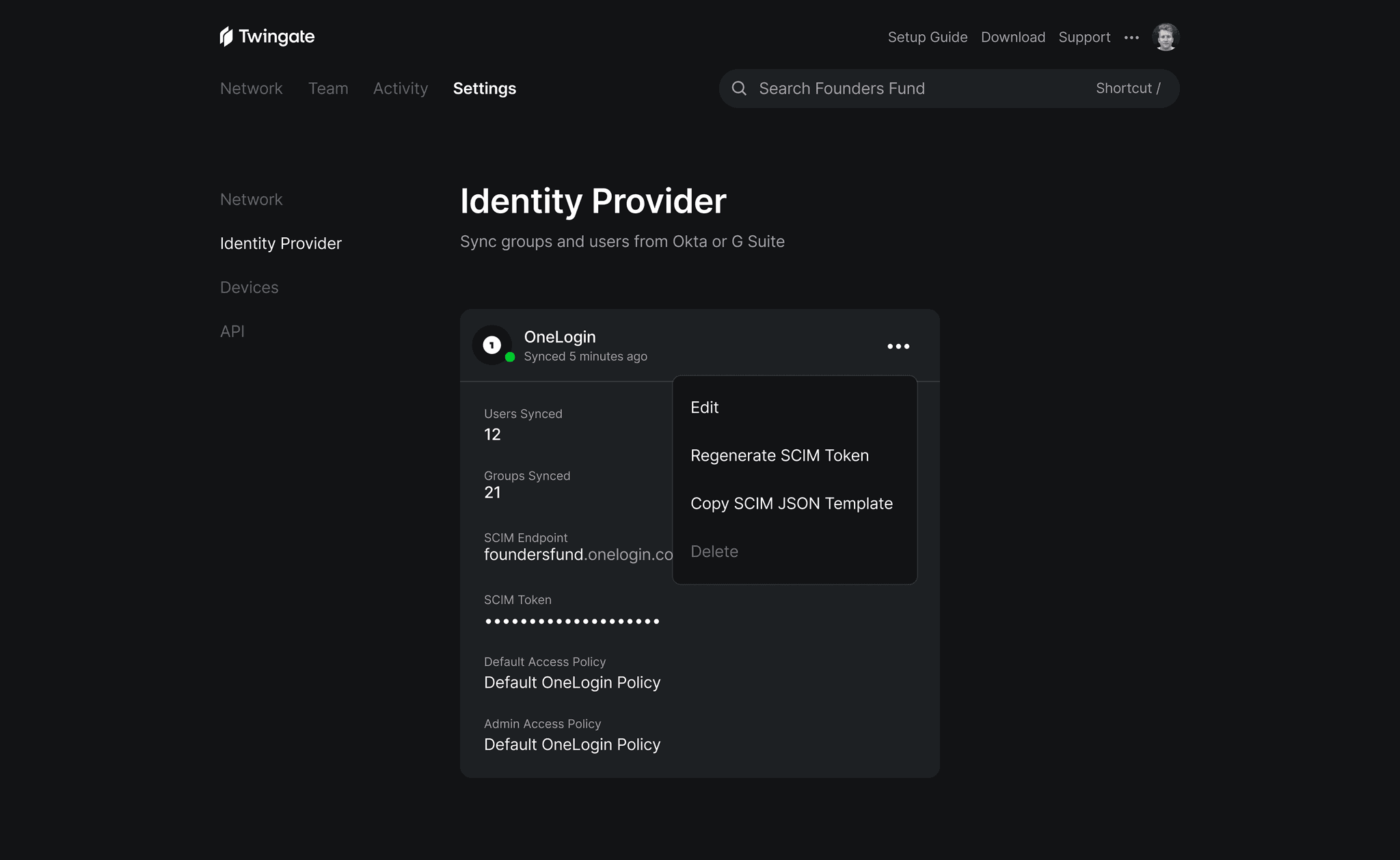Open the user avatar profile menu
The height and width of the screenshot is (860, 1400).
(1165, 37)
